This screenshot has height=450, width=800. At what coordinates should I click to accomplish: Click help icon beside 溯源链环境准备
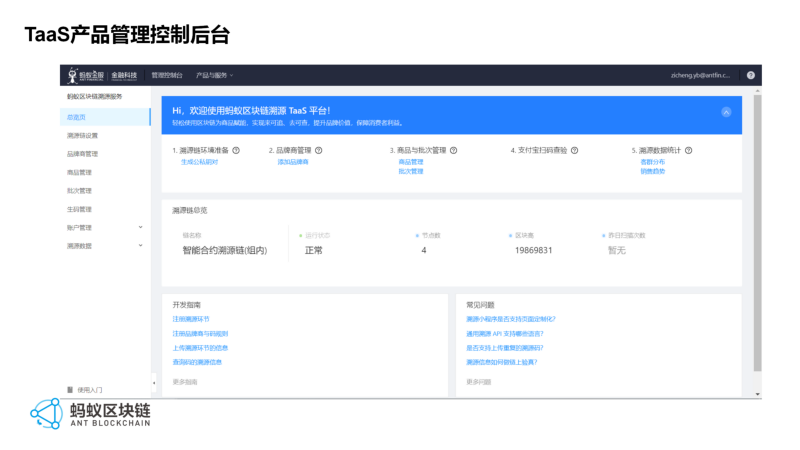pyautogui.click(x=236, y=151)
